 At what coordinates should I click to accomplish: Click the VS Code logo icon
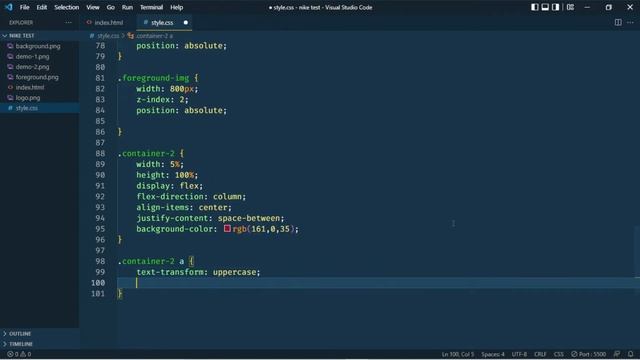[9, 7]
